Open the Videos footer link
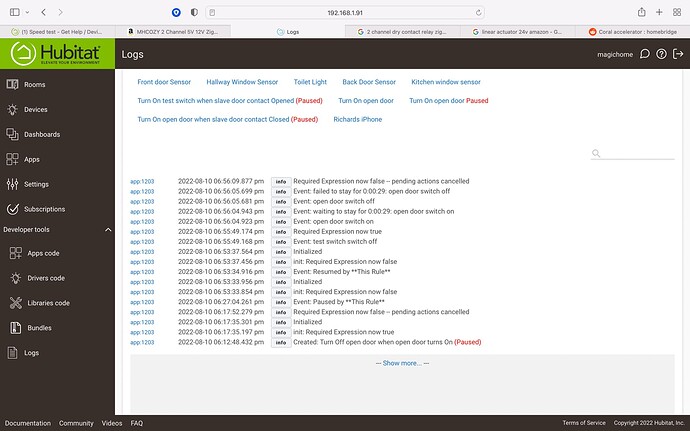This screenshot has height=431, width=690. tap(112, 423)
